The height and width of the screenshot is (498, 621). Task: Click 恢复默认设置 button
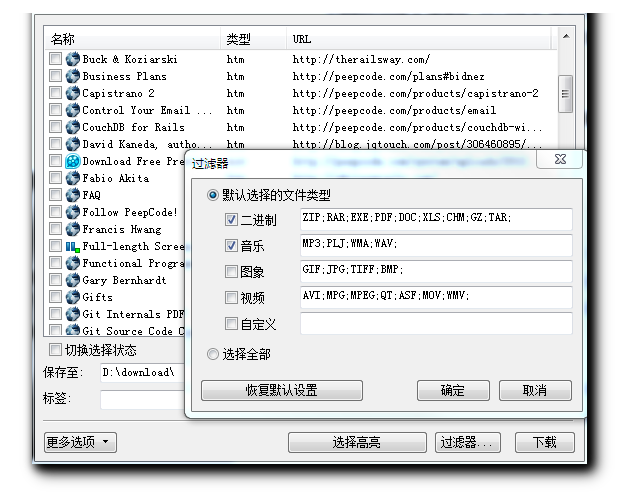[x=282, y=391]
